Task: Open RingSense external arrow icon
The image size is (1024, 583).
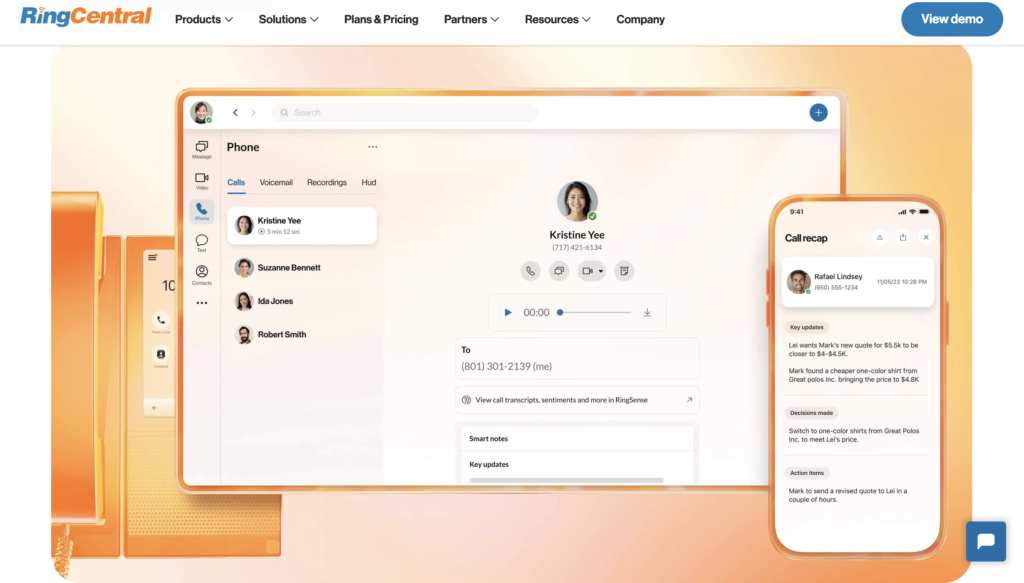Action: pyautogui.click(x=689, y=400)
